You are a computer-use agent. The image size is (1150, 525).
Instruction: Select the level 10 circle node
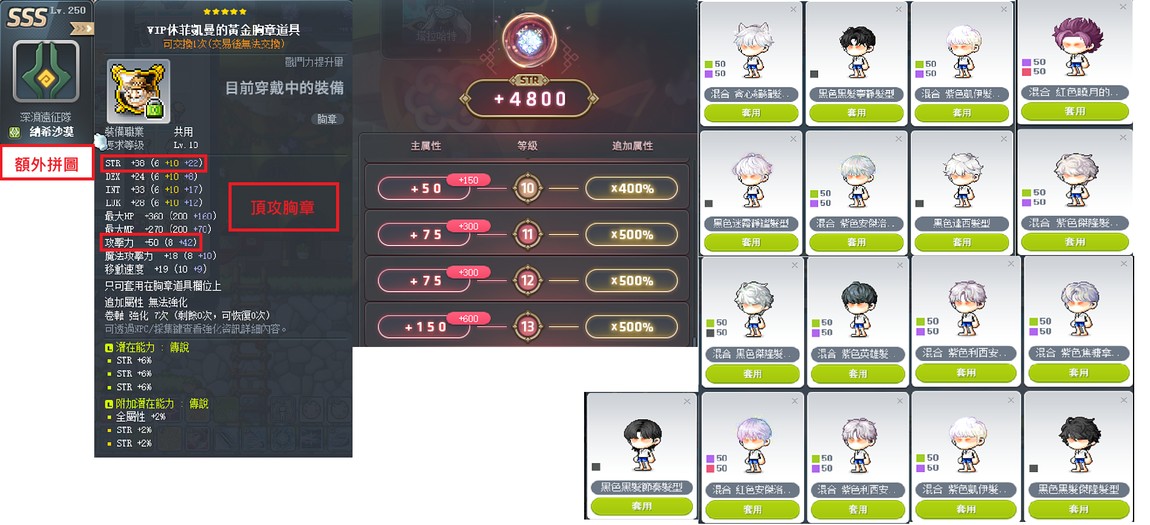click(527, 188)
